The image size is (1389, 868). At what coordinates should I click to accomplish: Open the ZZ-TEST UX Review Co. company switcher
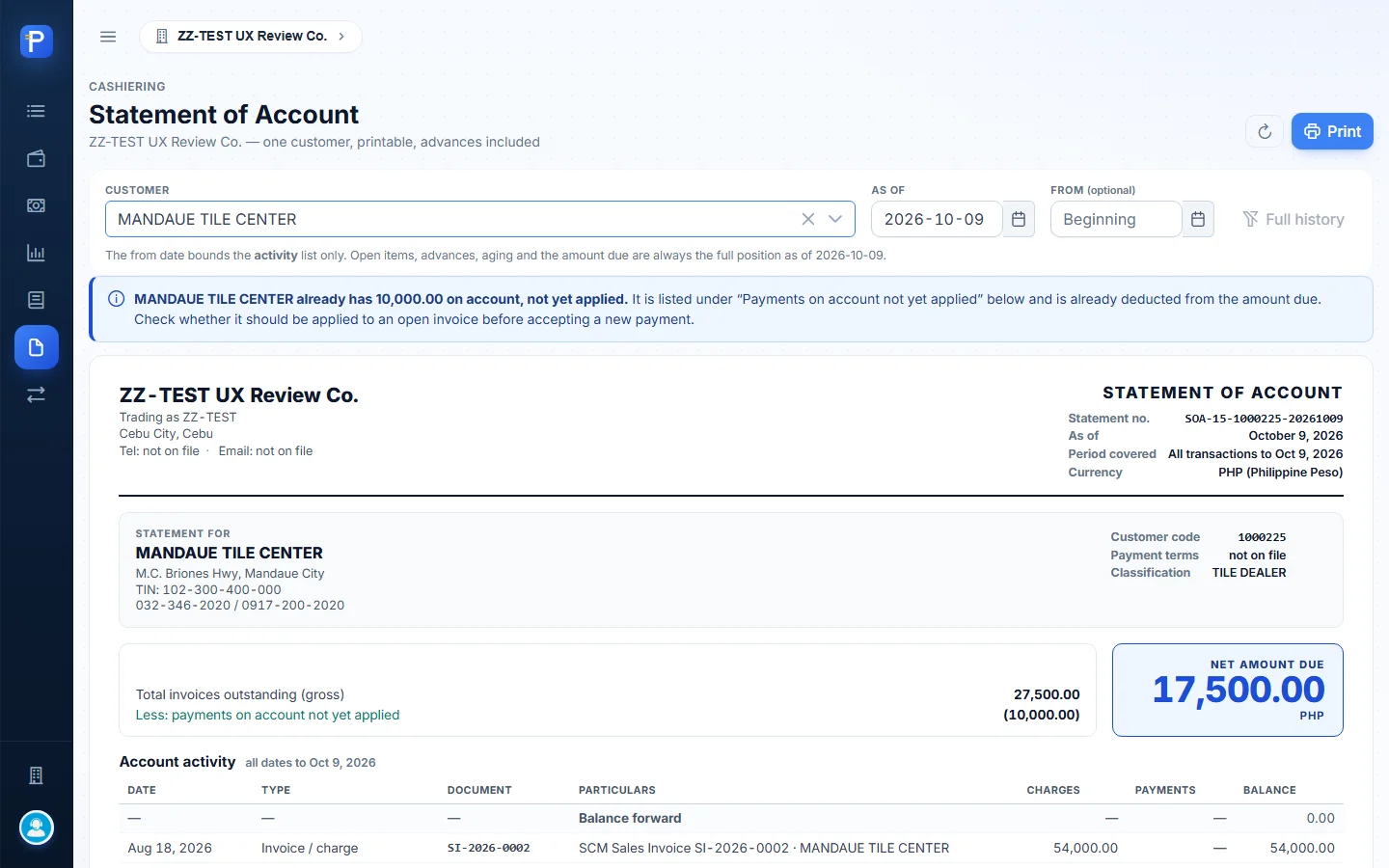(x=251, y=37)
